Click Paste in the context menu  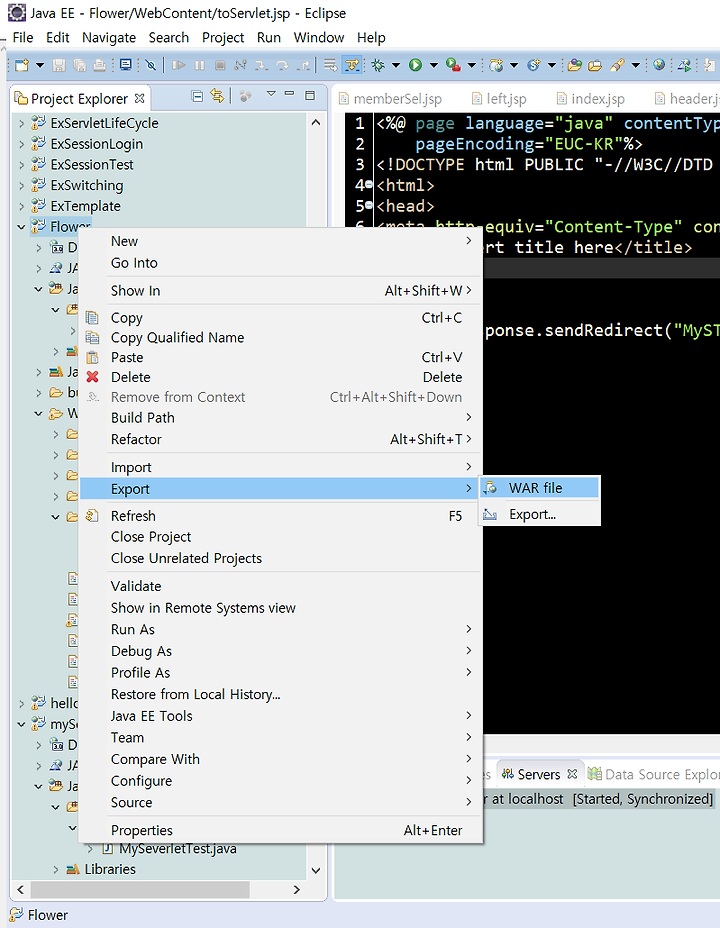point(280,357)
